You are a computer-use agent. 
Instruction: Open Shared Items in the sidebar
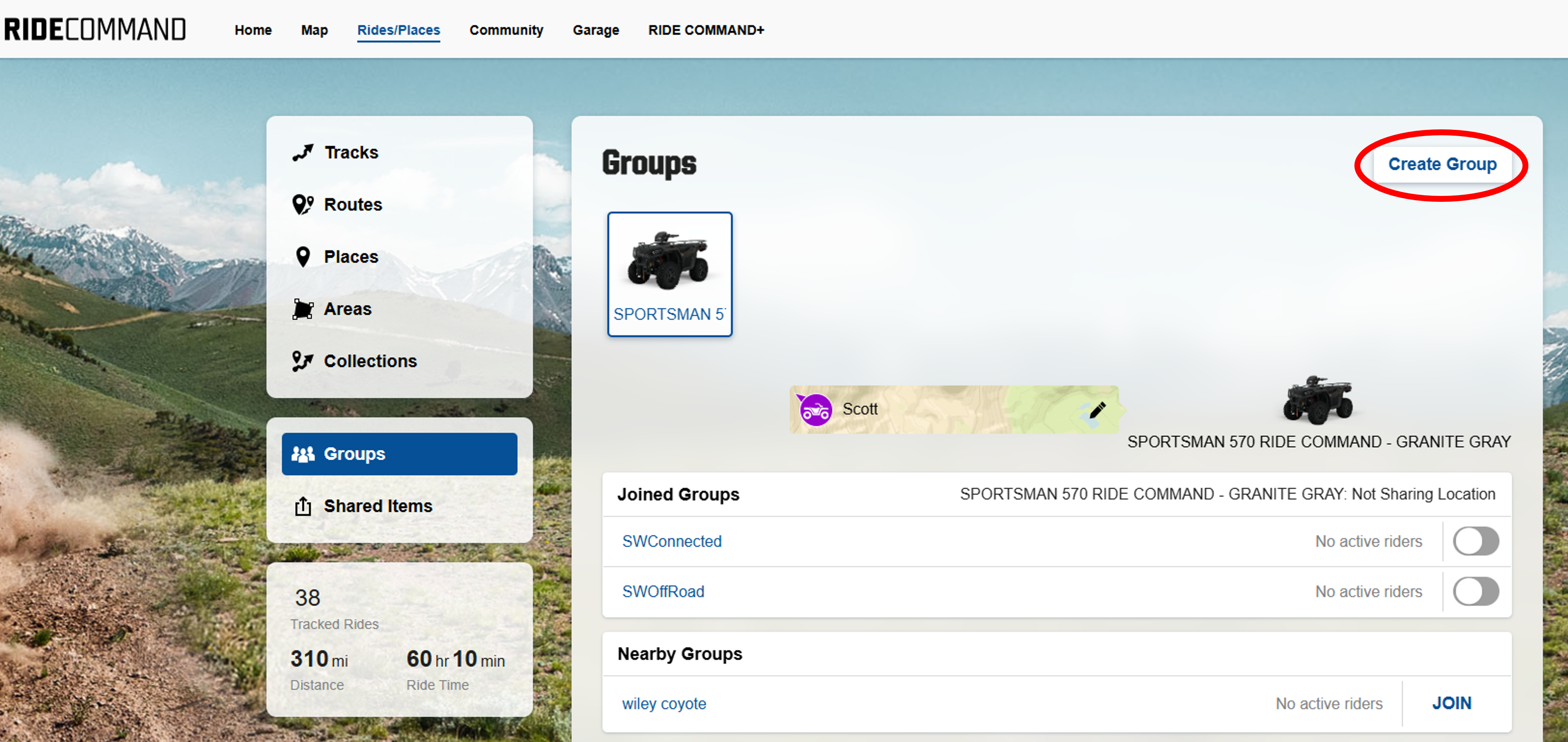click(399, 506)
